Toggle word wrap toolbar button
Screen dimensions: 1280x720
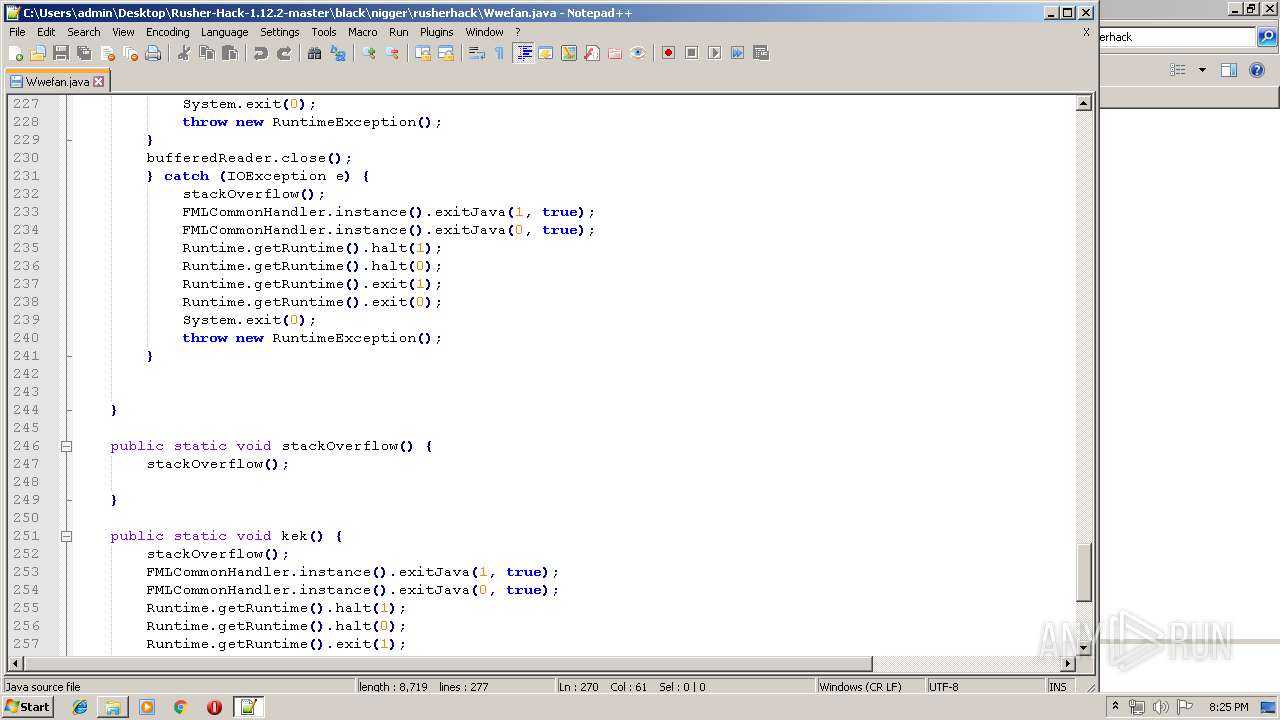(x=477, y=53)
